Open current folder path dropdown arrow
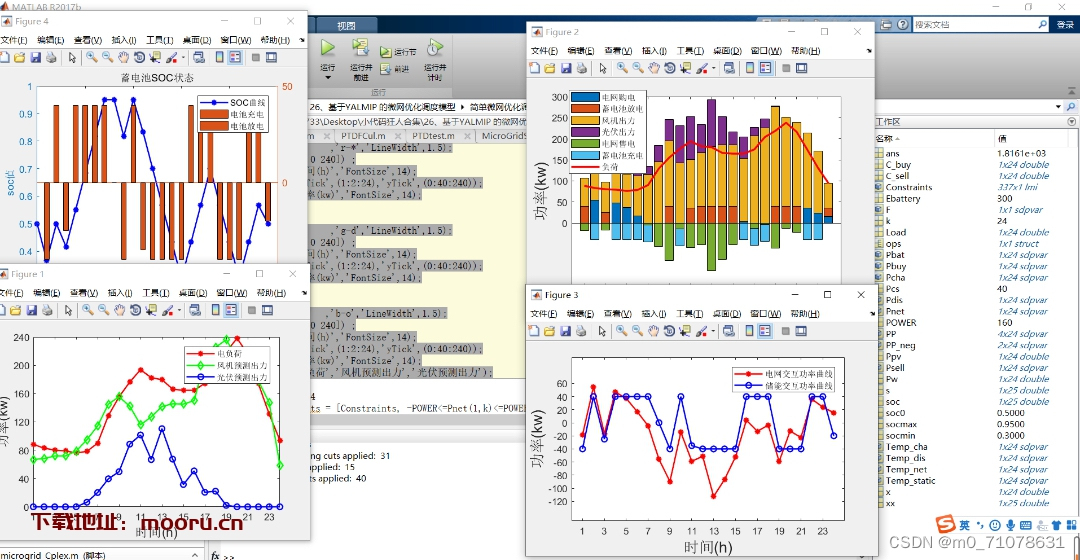 (x=1058, y=107)
